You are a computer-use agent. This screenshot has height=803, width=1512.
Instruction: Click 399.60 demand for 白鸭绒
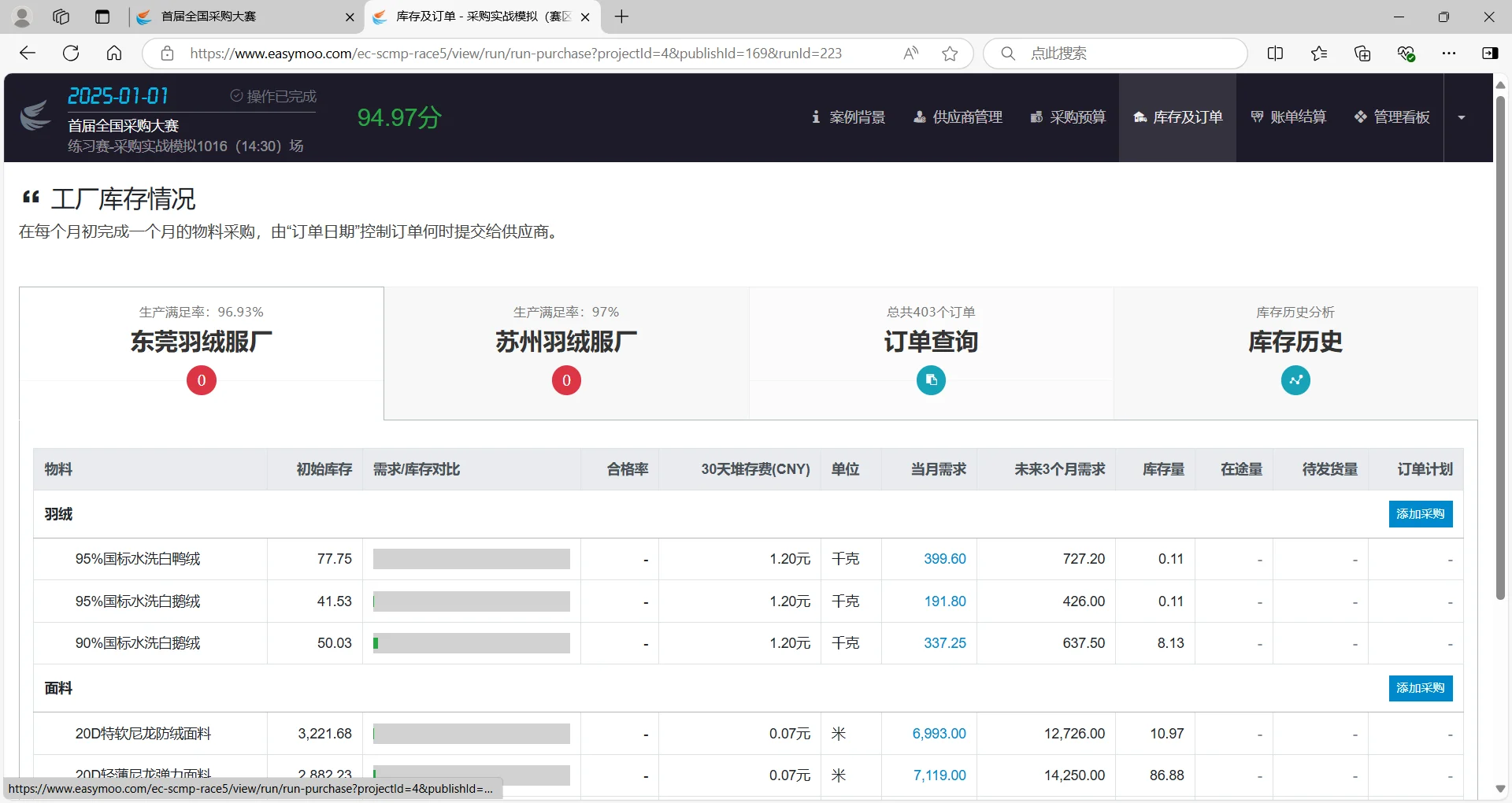[x=945, y=559]
